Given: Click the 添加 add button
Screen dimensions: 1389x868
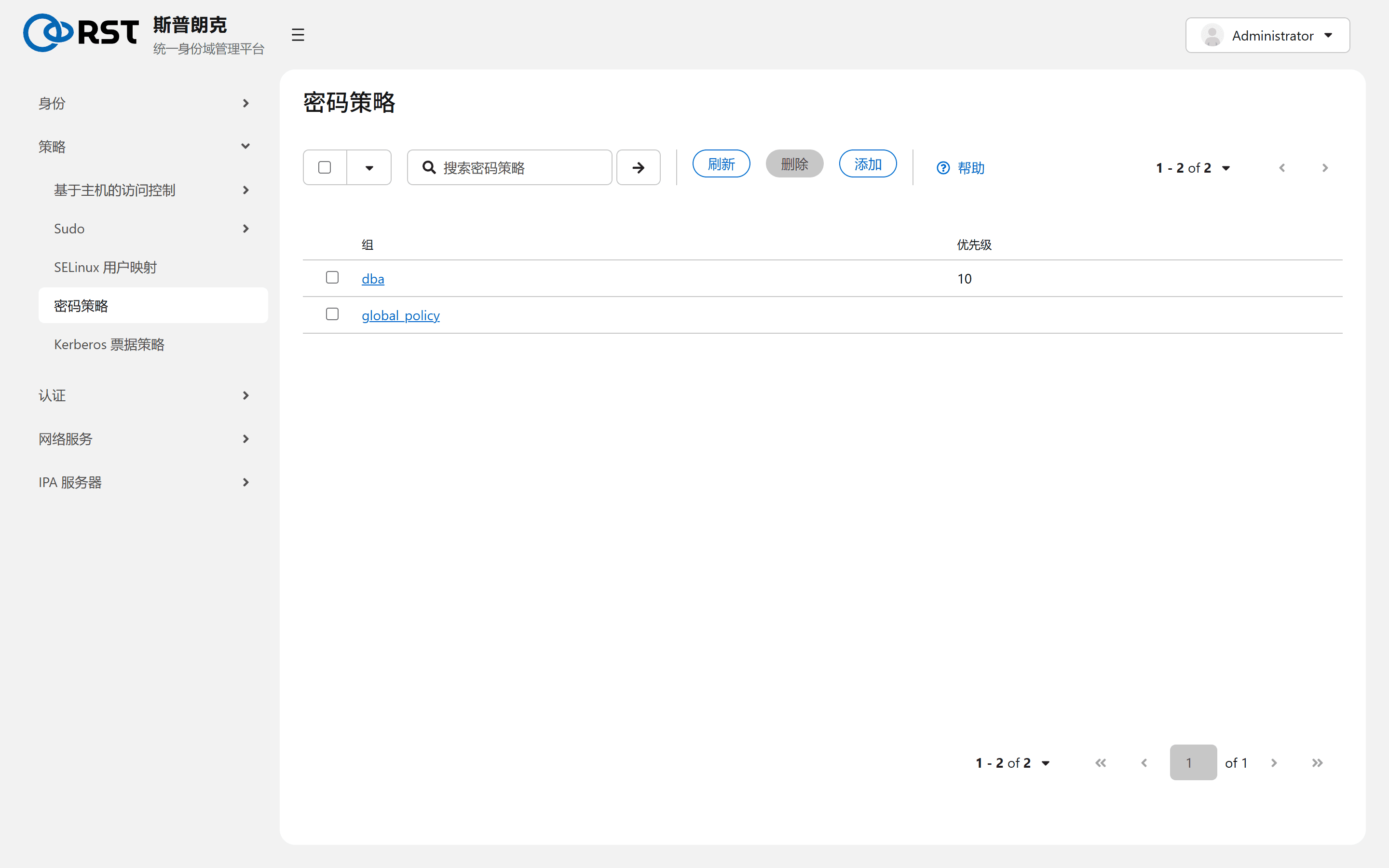Looking at the screenshot, I should (x=868, y=164).
